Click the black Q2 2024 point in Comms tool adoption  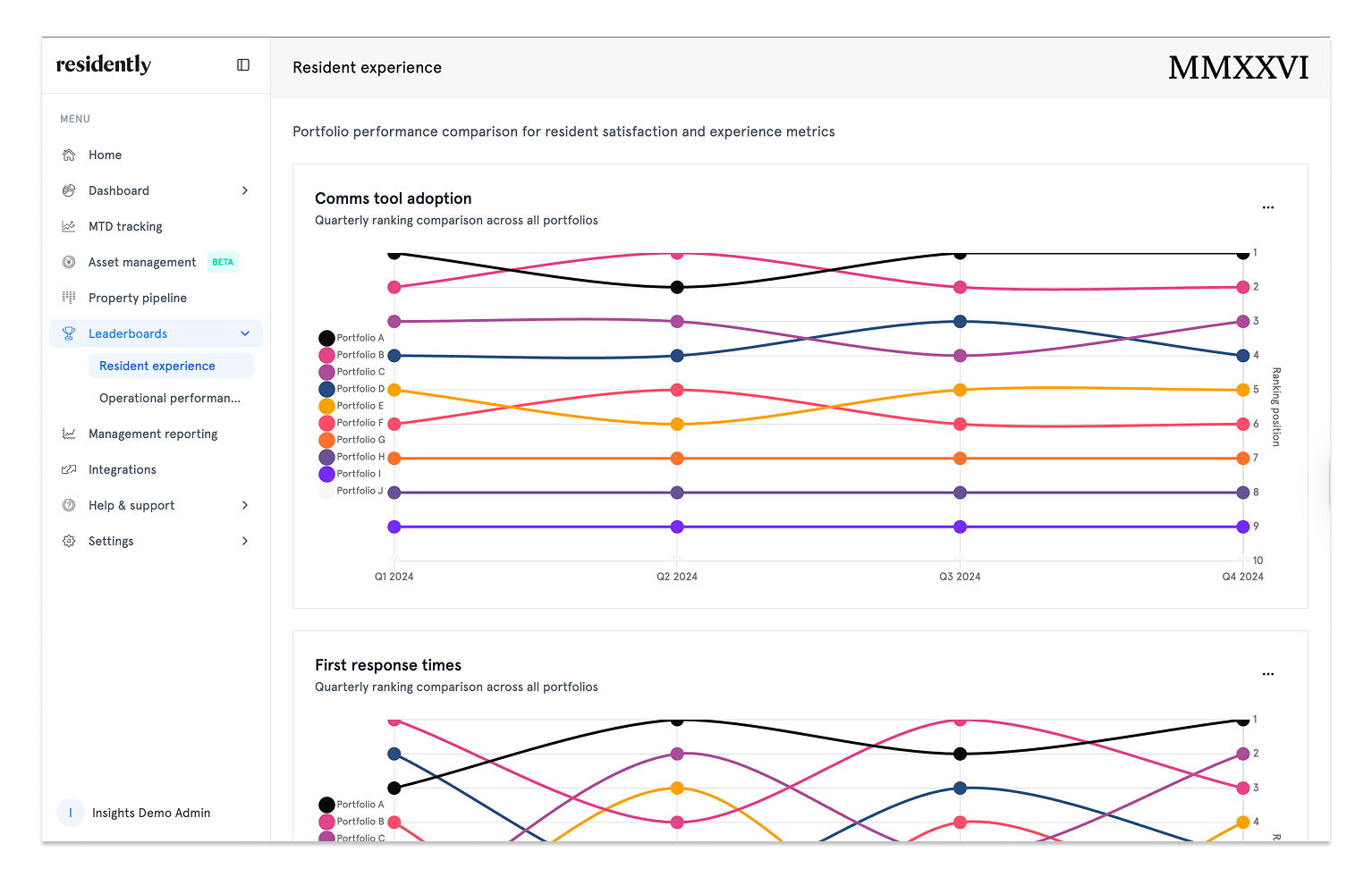pos(677,287)
